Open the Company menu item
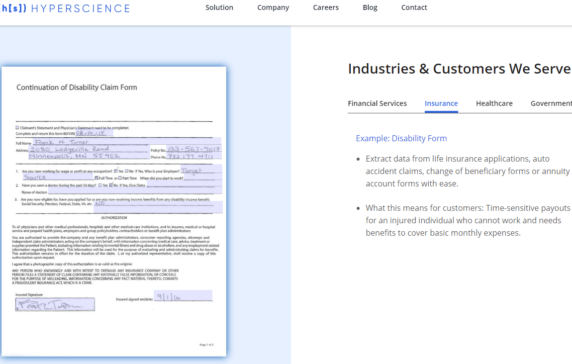The image size is (572, 364). [273, 8]
